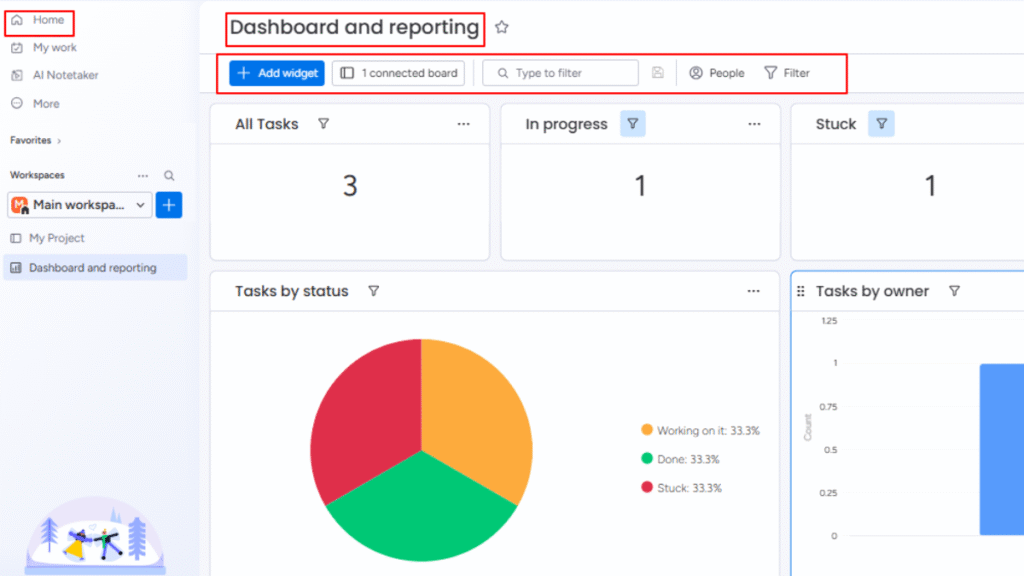1024x576 pixels.
Task: Expand the Main workspace dropdown
Action: tap(140, 205)
